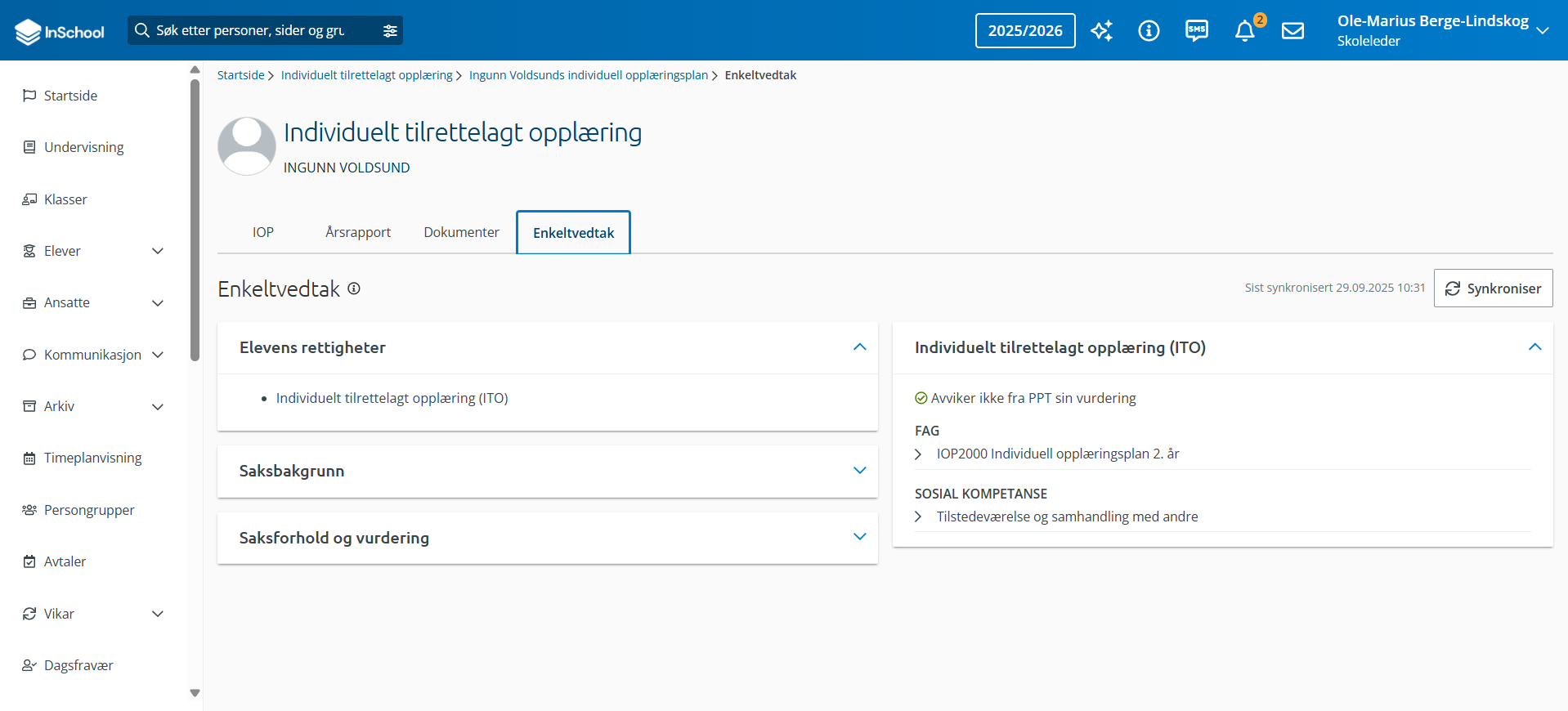Click the Ansatte sidebar icon
Screen dimensions: 1568x711
click(x=29, y=302)
